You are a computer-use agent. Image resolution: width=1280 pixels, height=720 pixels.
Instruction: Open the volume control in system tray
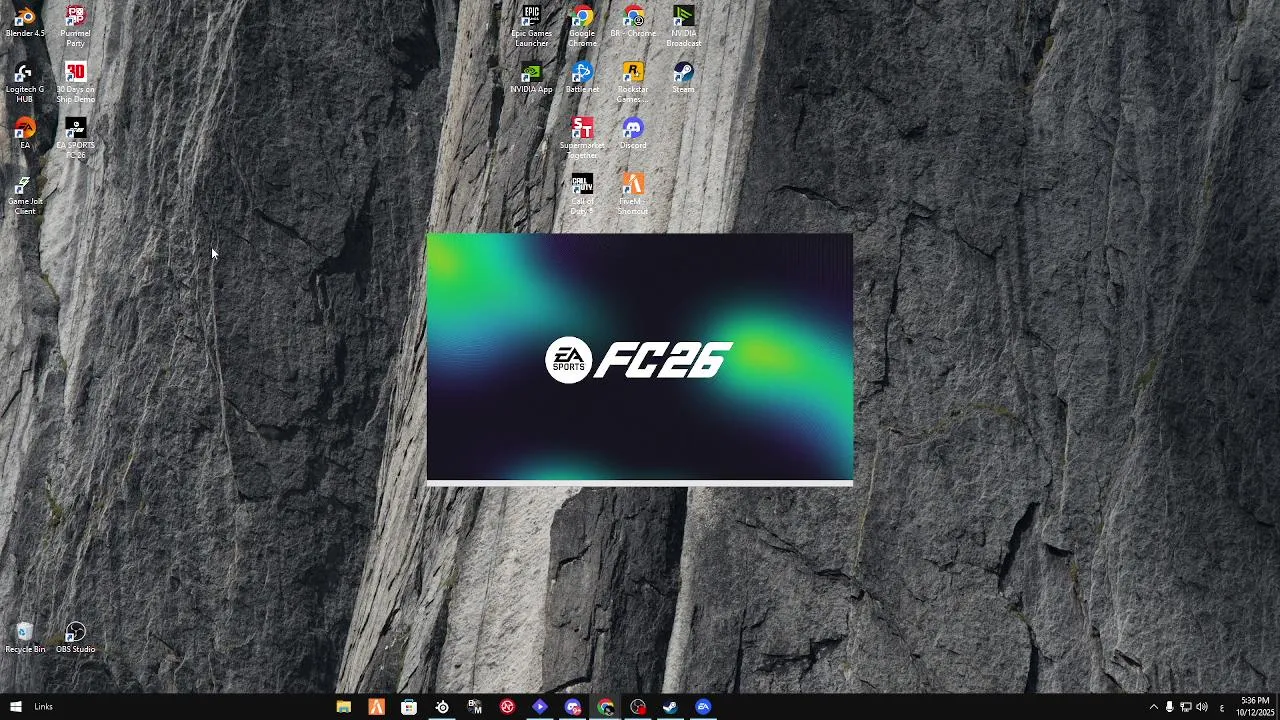pos(1201,707)
